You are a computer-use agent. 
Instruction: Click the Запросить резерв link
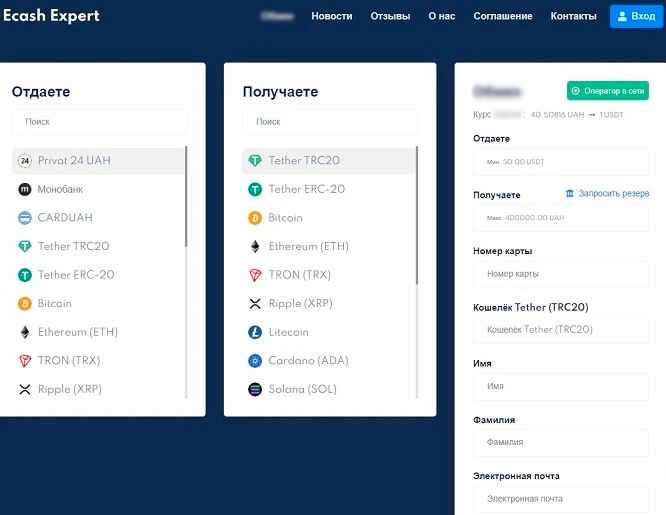pos(607,194)
